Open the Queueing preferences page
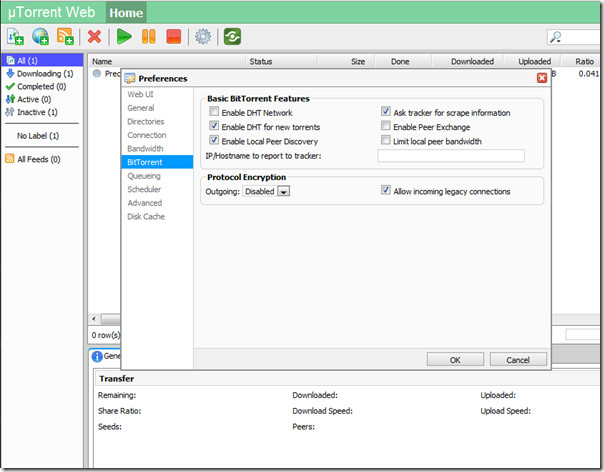604x472 pixels. (144, 176)
